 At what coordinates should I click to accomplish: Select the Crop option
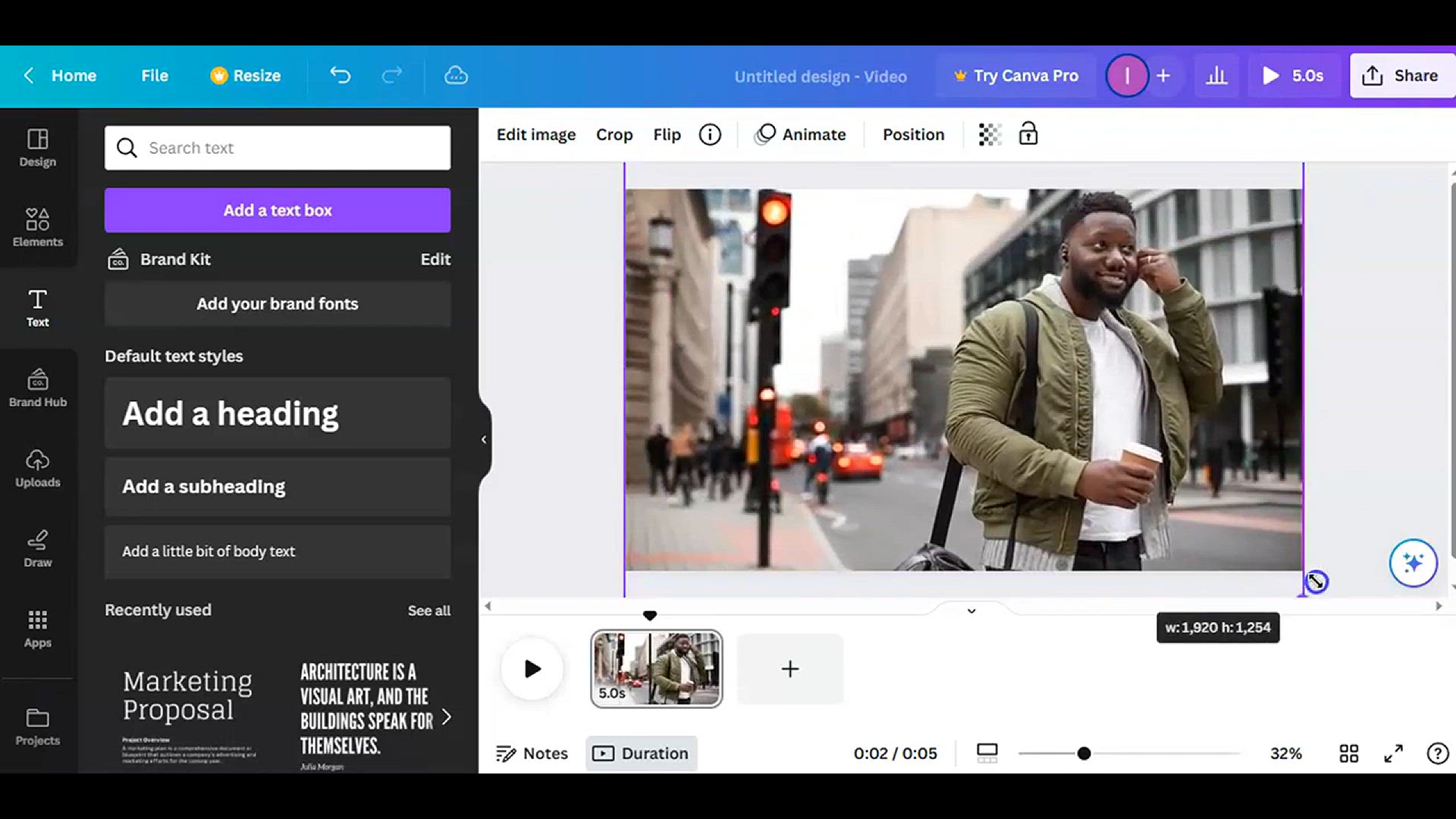[614, 134]
